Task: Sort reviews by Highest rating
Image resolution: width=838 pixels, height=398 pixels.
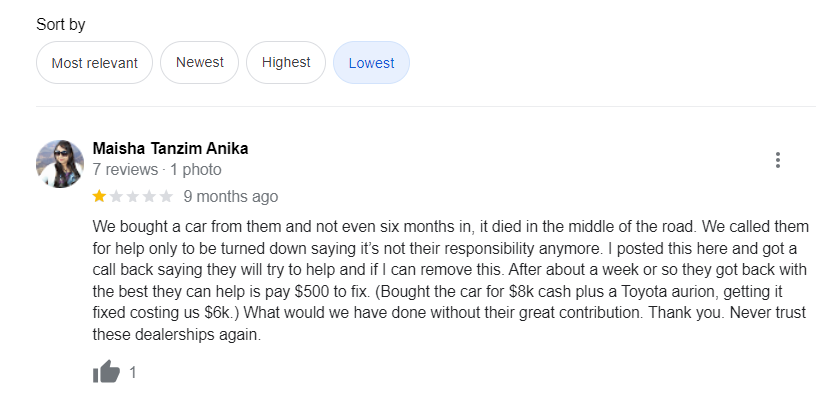Action: pyautogui.click(x=286, y=63)
